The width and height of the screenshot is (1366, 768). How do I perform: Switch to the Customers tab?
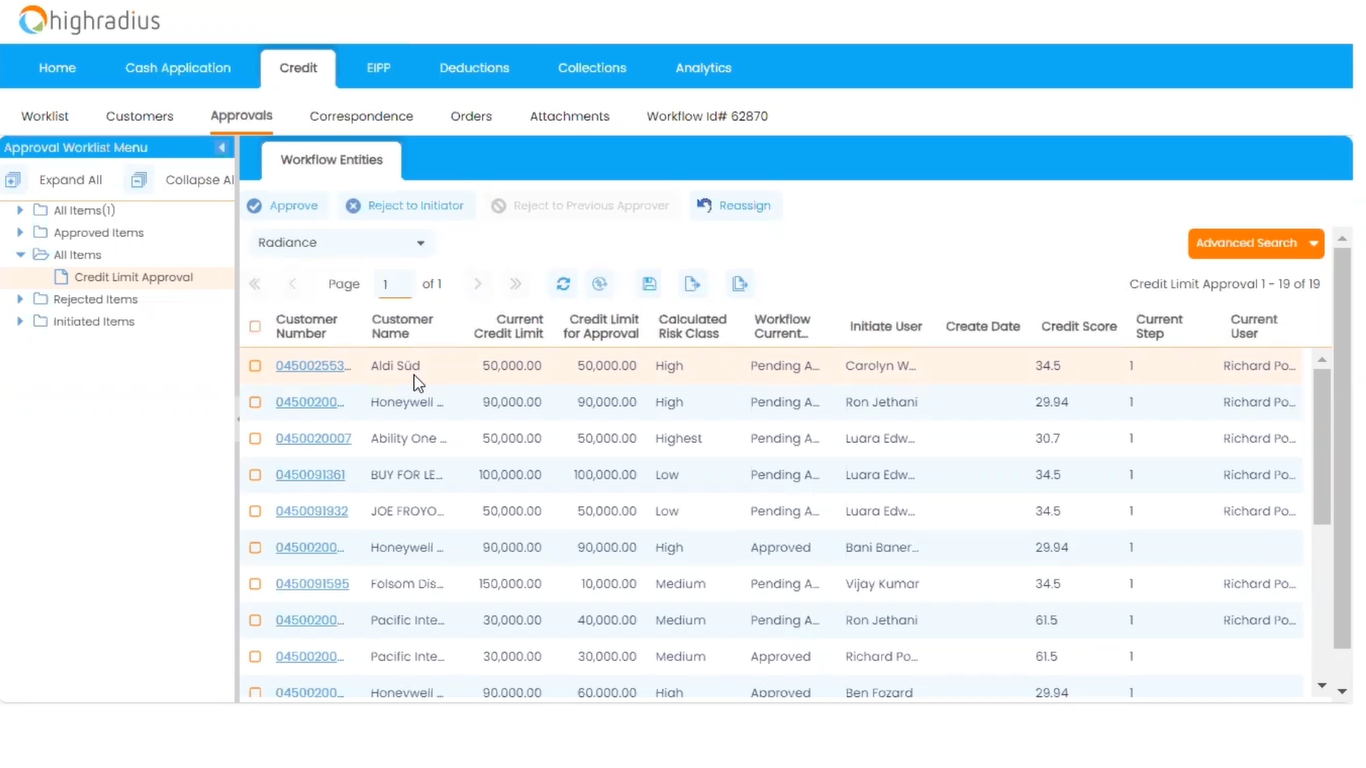coord(139,116)
